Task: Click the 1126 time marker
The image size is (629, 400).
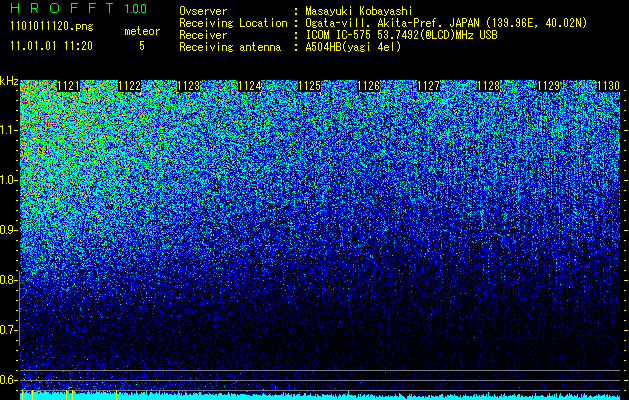Action: tap(369, 86)
